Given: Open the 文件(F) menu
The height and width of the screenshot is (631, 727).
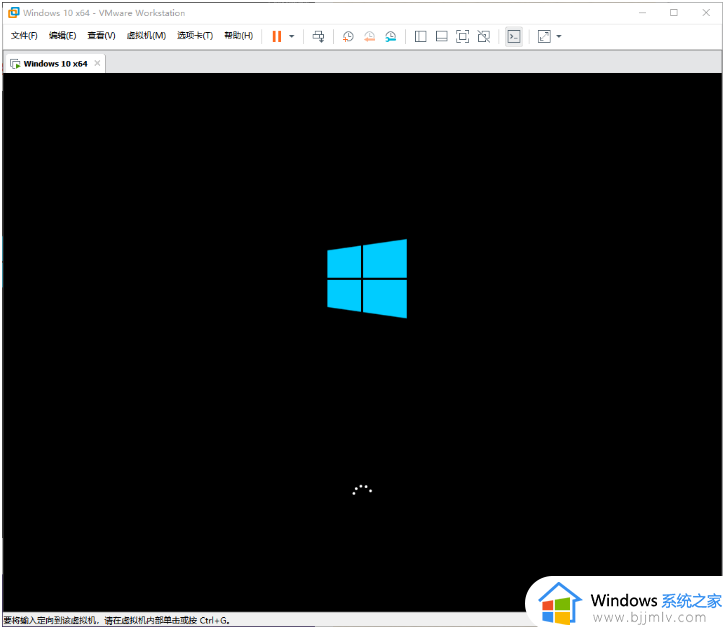Looking at the screenshot, I should pyautogui.click(x=24, y=36).
